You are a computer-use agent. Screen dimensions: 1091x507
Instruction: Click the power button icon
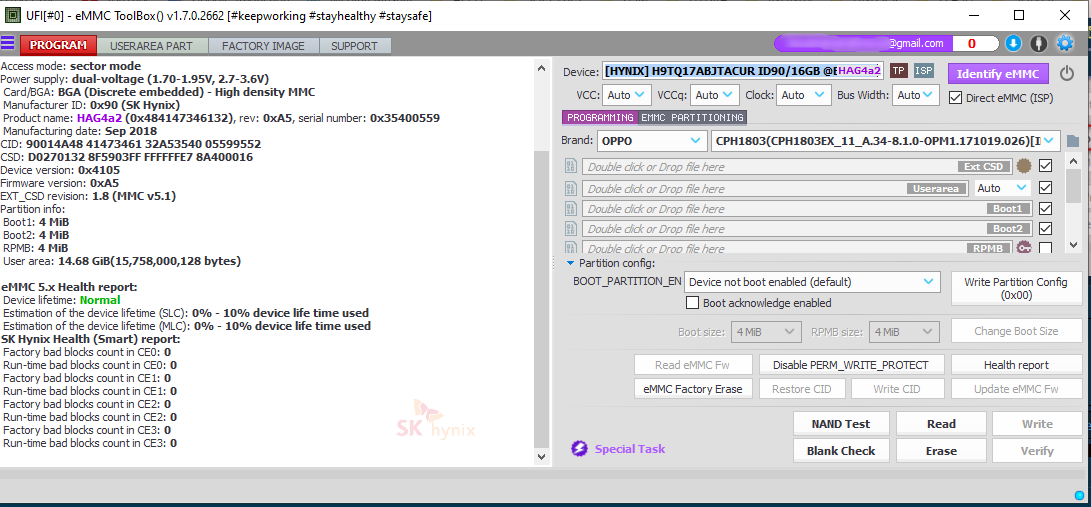click(1067, 73)
